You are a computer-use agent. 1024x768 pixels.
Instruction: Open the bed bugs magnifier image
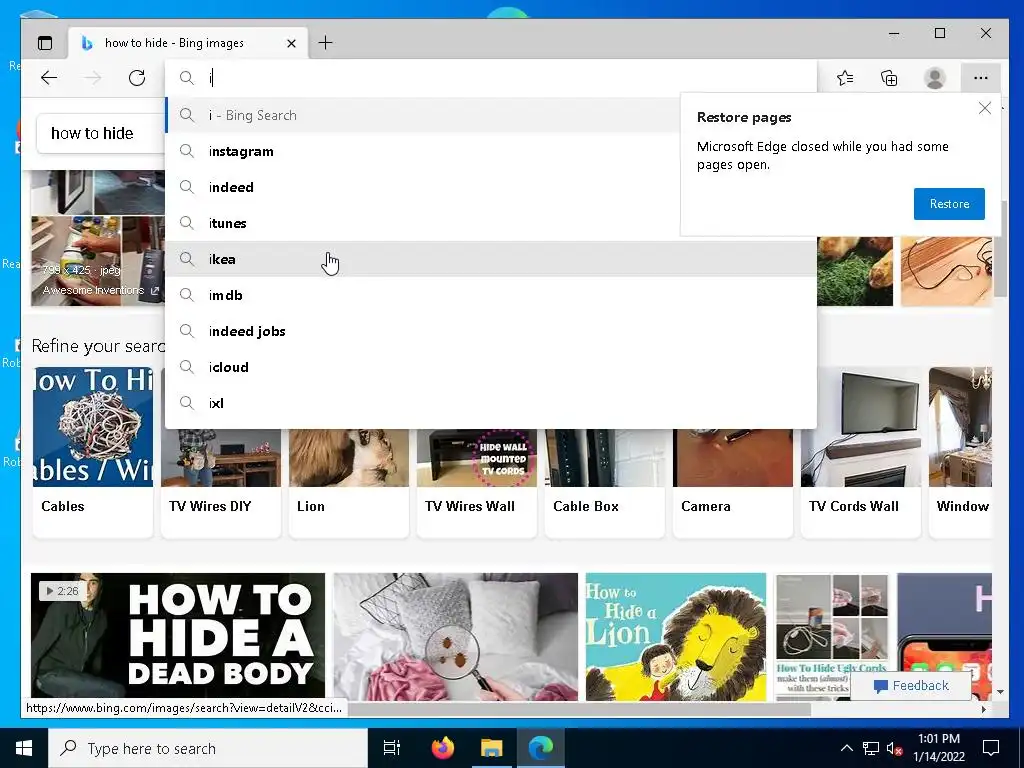455,636
